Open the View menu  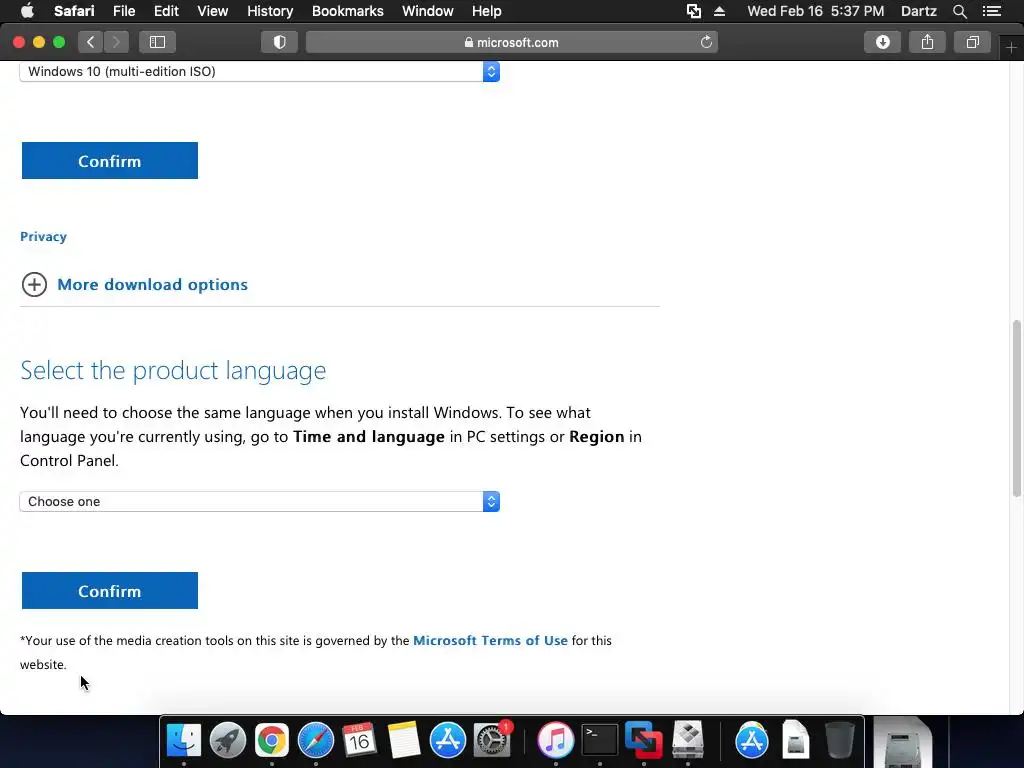(212, 11)
